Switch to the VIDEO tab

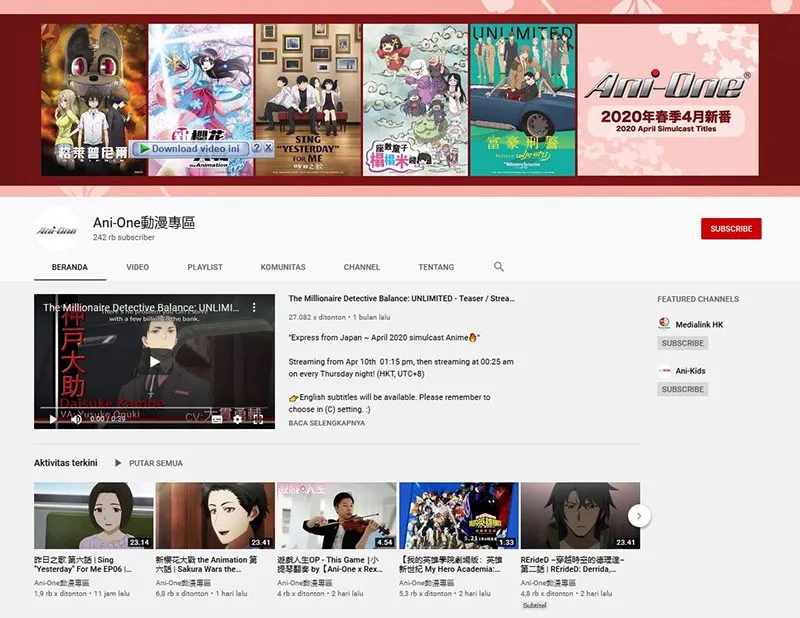pos(138,267)
